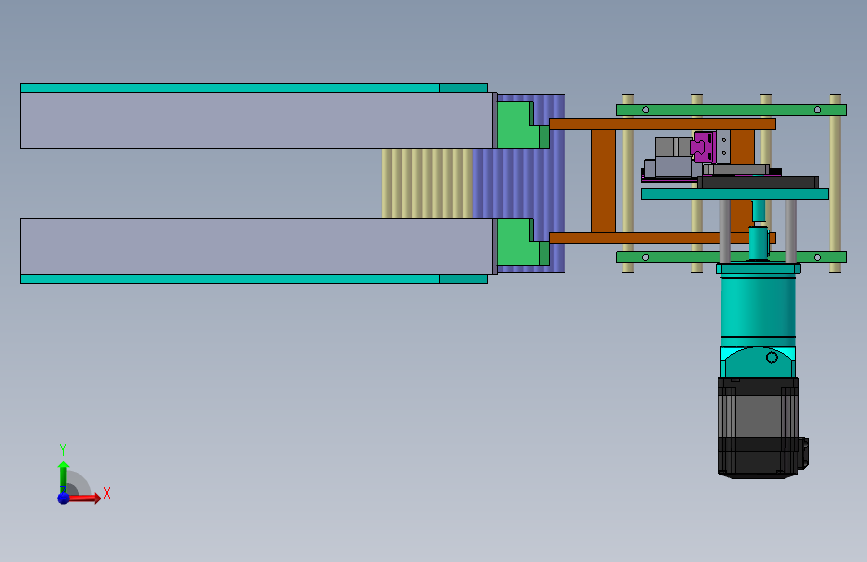Click the right hole on the top green plate
This screenshot has width=867, height=562.
817,110
